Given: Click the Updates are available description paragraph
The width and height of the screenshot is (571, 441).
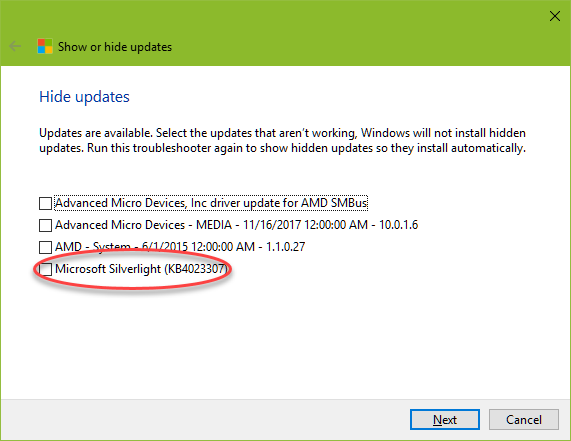Looking at the screenshot, I should pyautogui.click(x=282, y=141).
